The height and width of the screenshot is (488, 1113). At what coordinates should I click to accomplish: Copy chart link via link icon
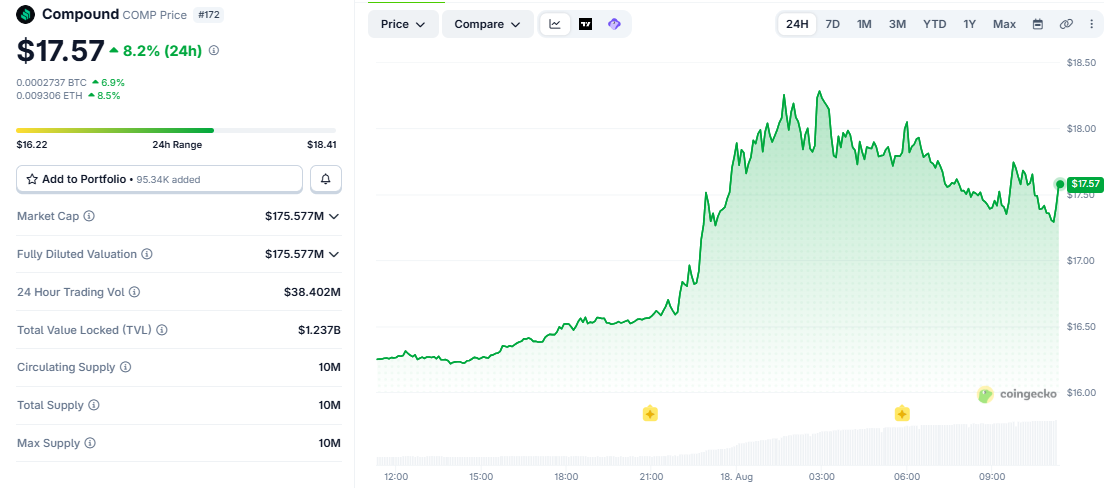coord(1066,24)
